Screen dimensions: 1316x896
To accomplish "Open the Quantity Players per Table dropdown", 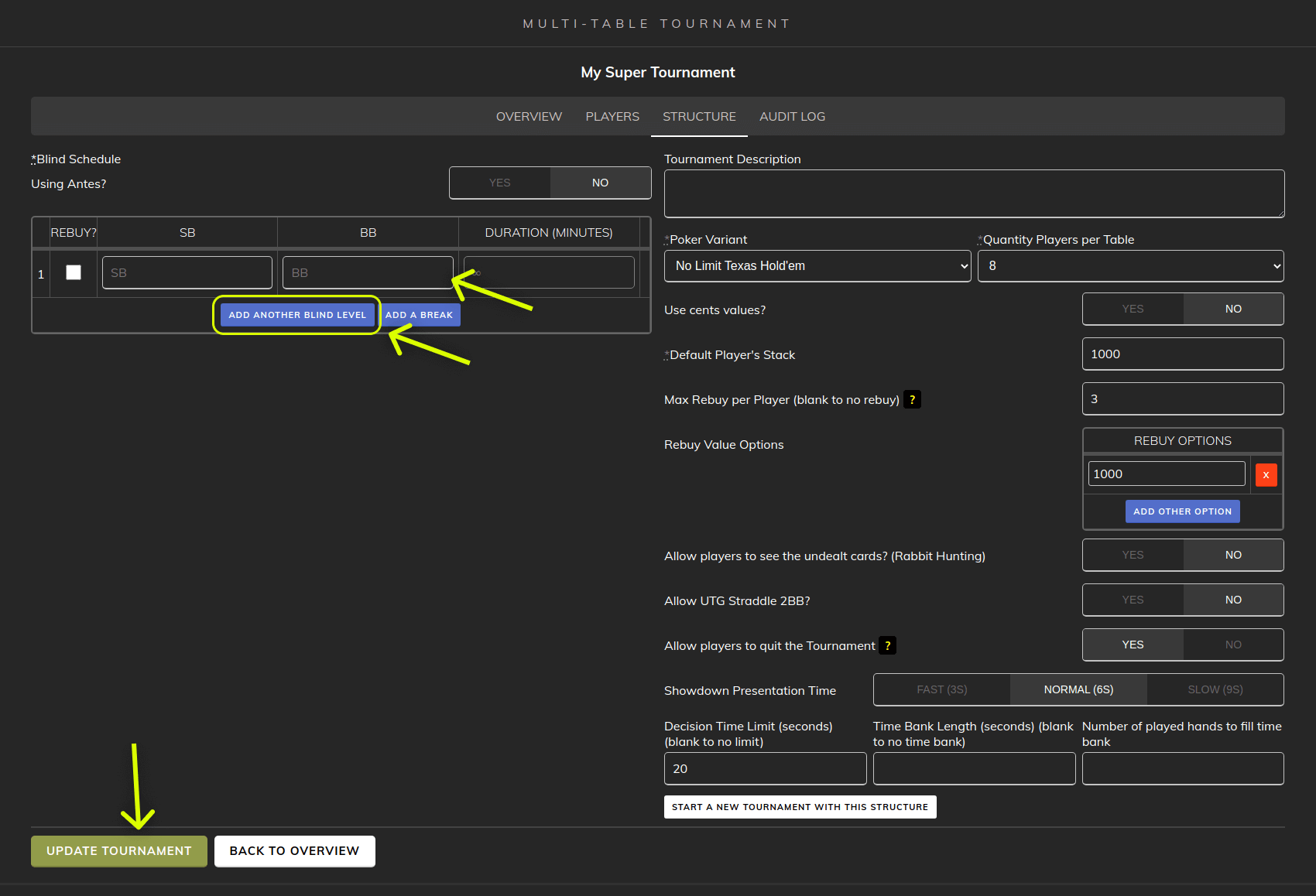I will [1131, 266].
